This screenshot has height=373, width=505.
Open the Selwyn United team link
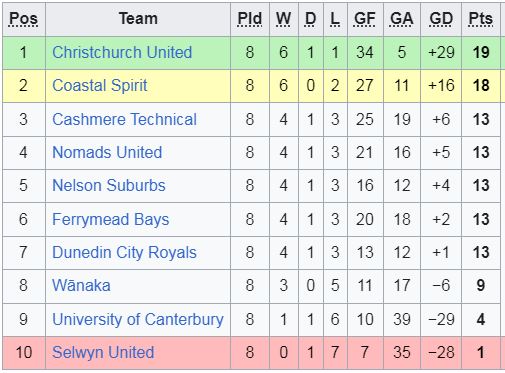coord(103,352)
